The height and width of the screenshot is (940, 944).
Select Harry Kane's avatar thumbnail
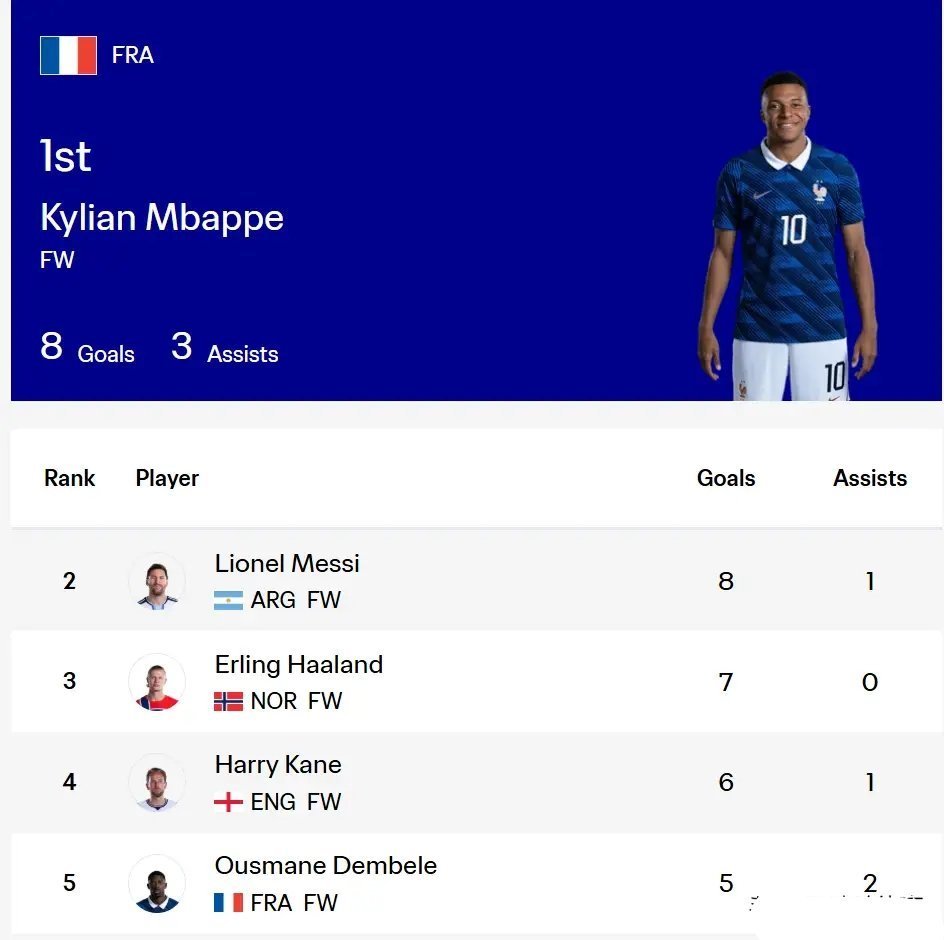click(157, 782)
